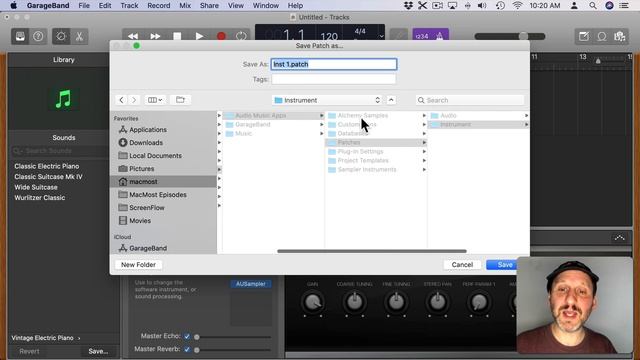Click the horizontal scrollbar in file browser
The image size is (640, 360).
point(371,251)
